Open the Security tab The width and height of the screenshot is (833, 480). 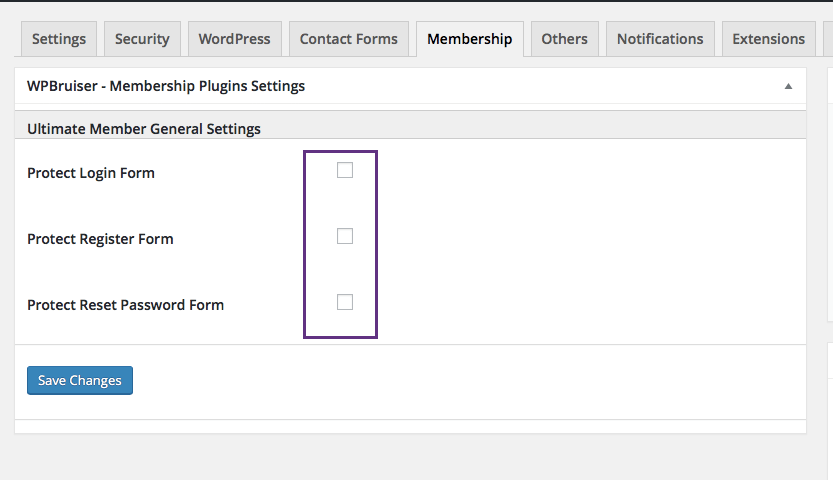pos(142,39)
